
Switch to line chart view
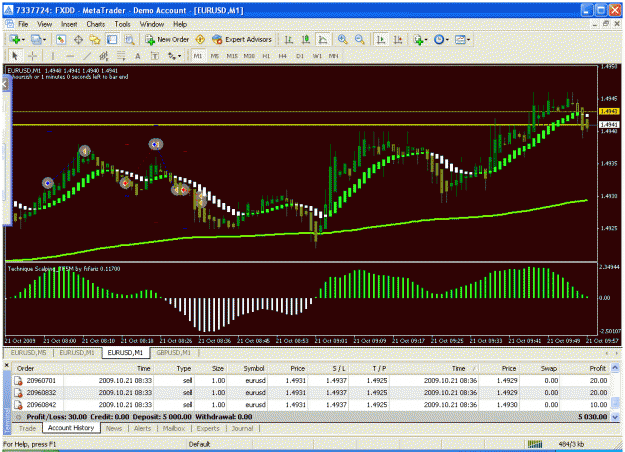pyautogui.click(x=323, y=39)
